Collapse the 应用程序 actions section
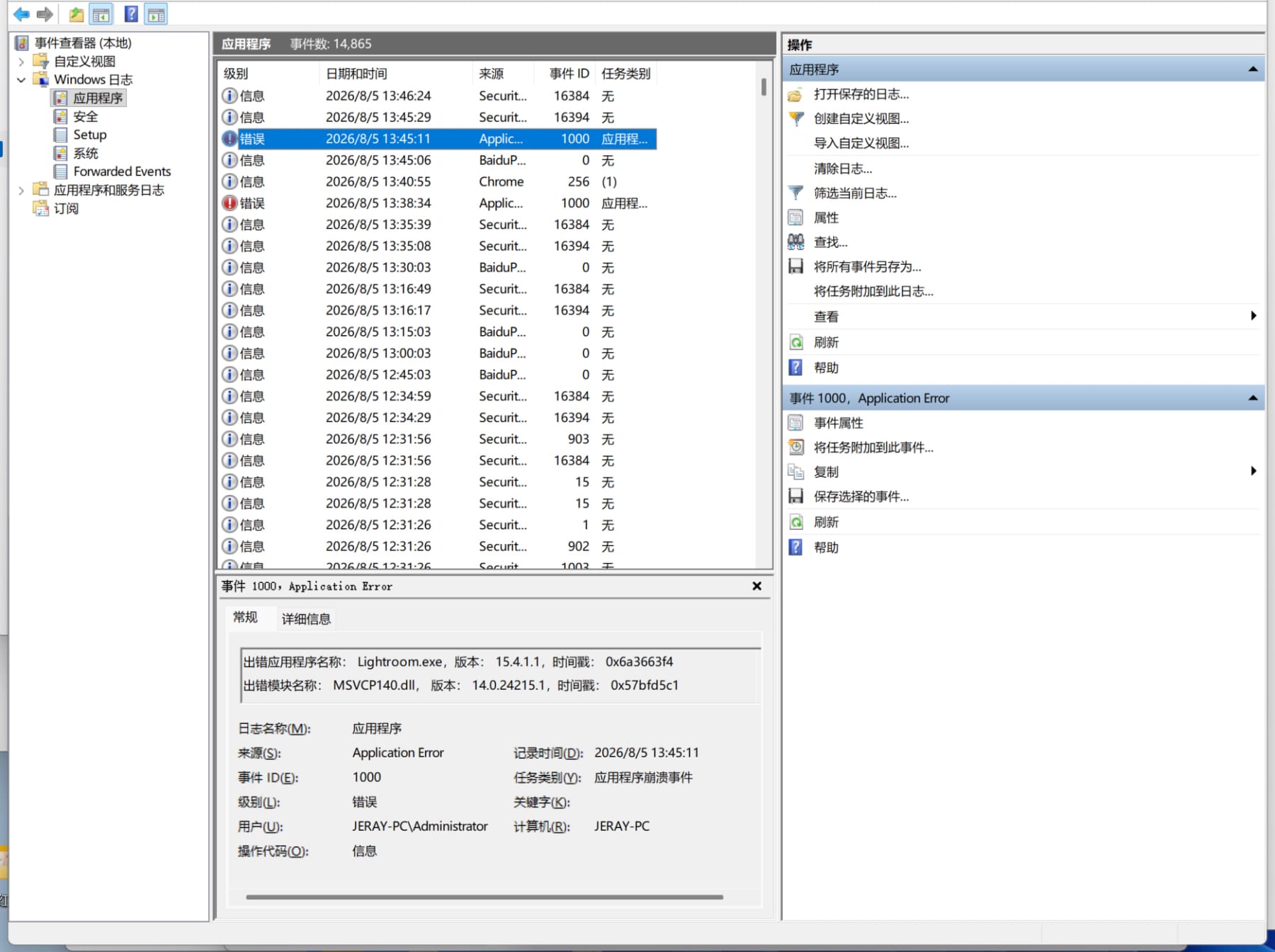This screenshot has width=1275, height=952. coord(1252,69)
